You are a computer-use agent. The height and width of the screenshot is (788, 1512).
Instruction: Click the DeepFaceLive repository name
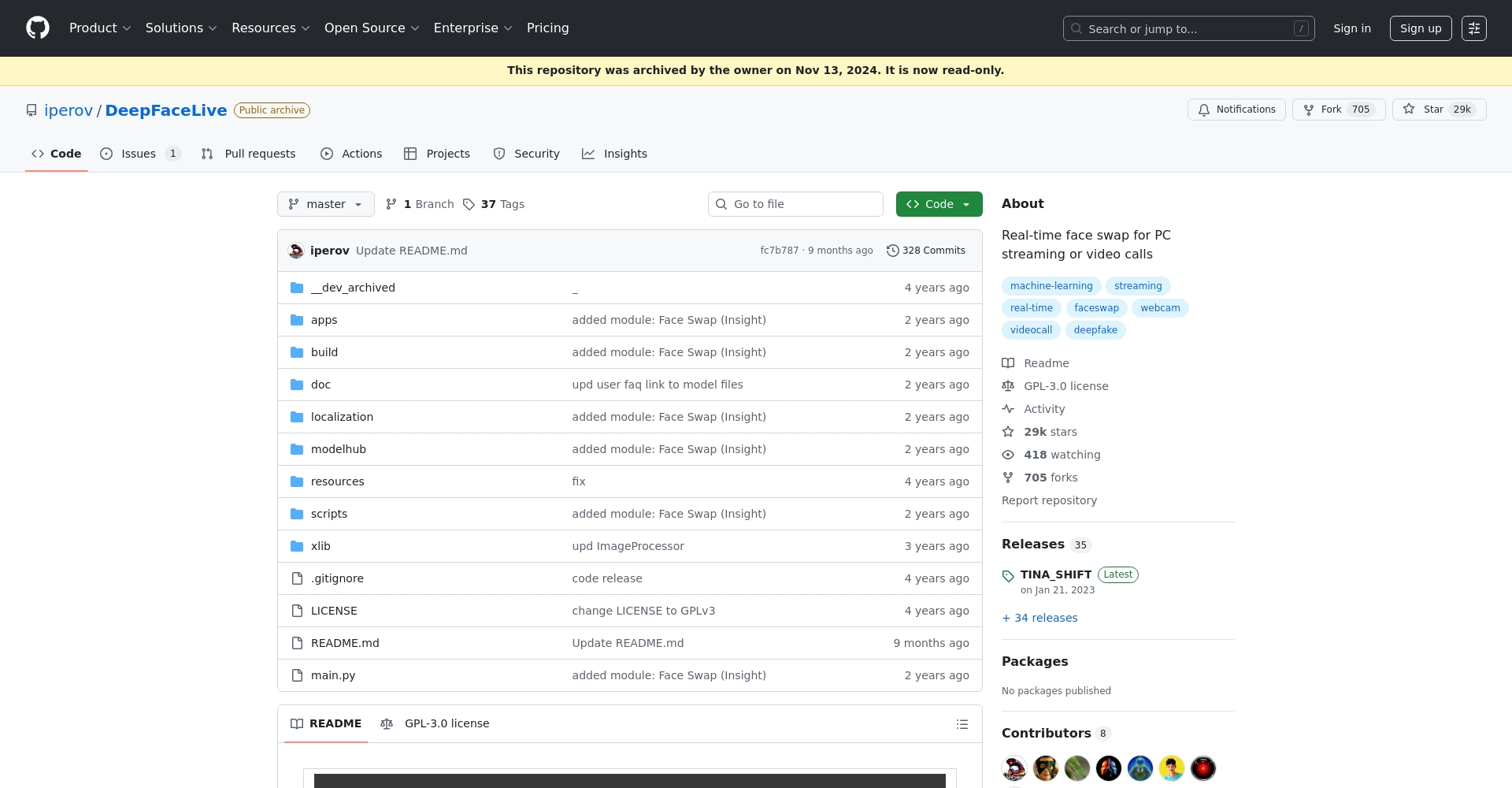pyautogui.click(x=166, y=110)
